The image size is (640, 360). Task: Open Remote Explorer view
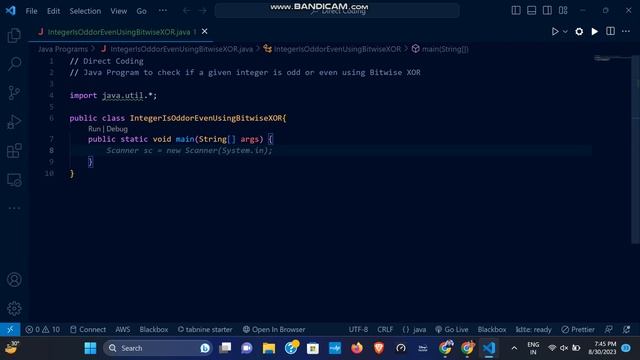pyautogui.click(x=14, y=180)
